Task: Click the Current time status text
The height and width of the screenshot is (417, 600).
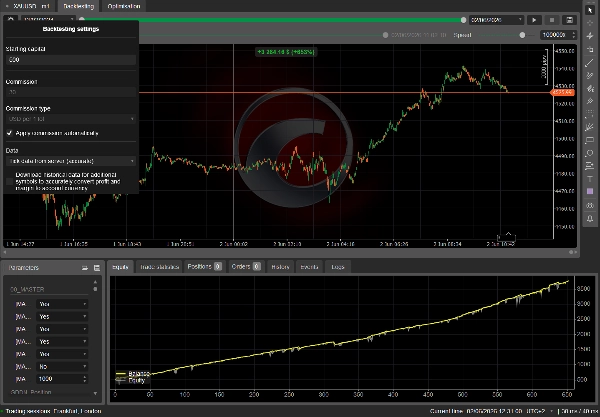Action: [476, 411]
